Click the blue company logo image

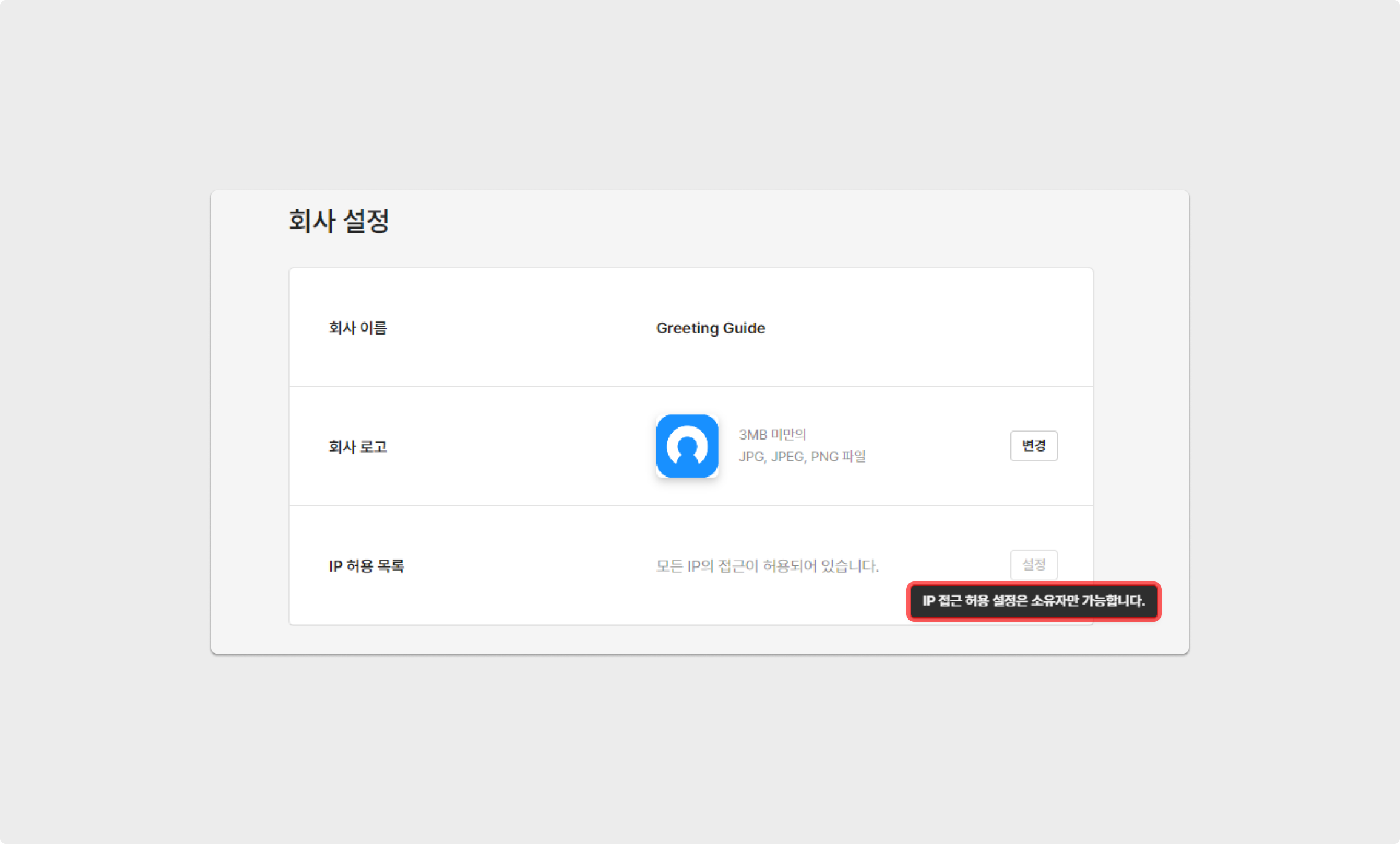coord(687,446)
